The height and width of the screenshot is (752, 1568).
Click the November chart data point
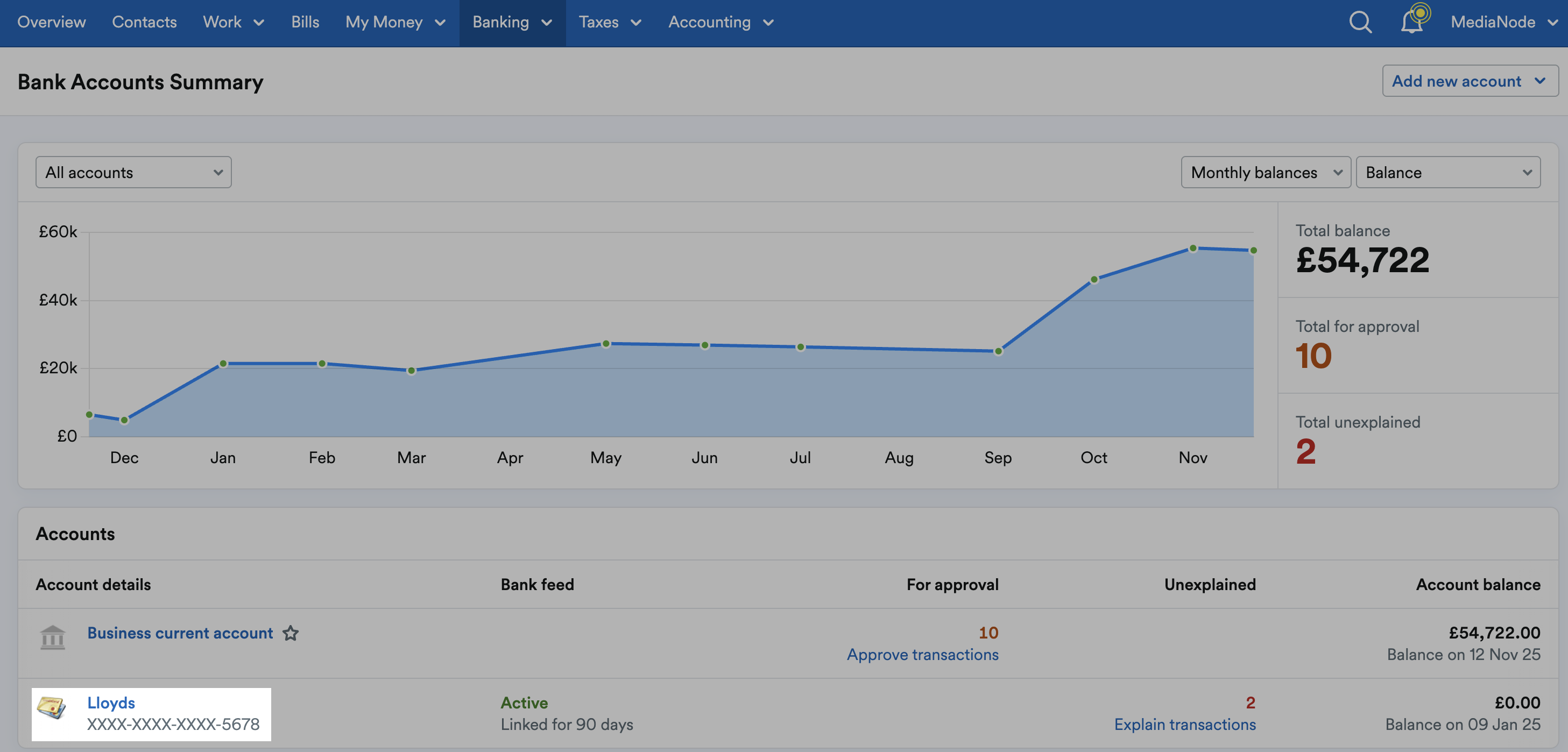1192,248
